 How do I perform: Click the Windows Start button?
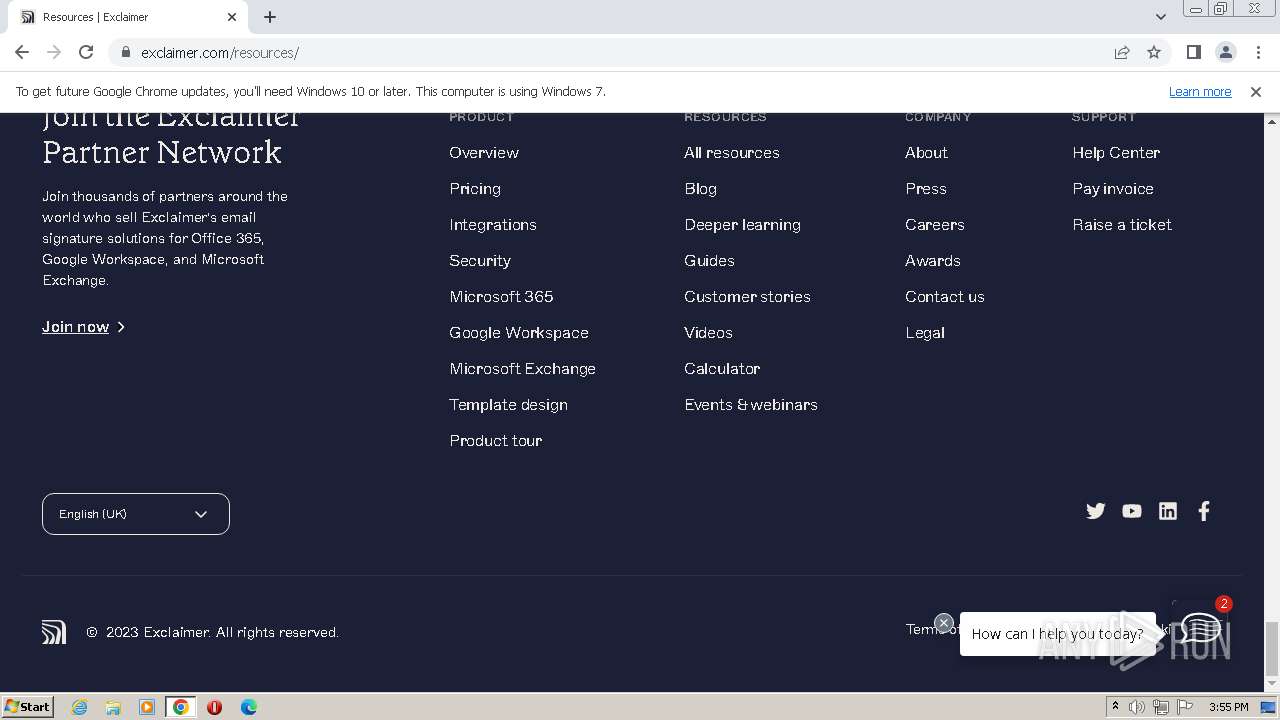[x=28, y=706]
